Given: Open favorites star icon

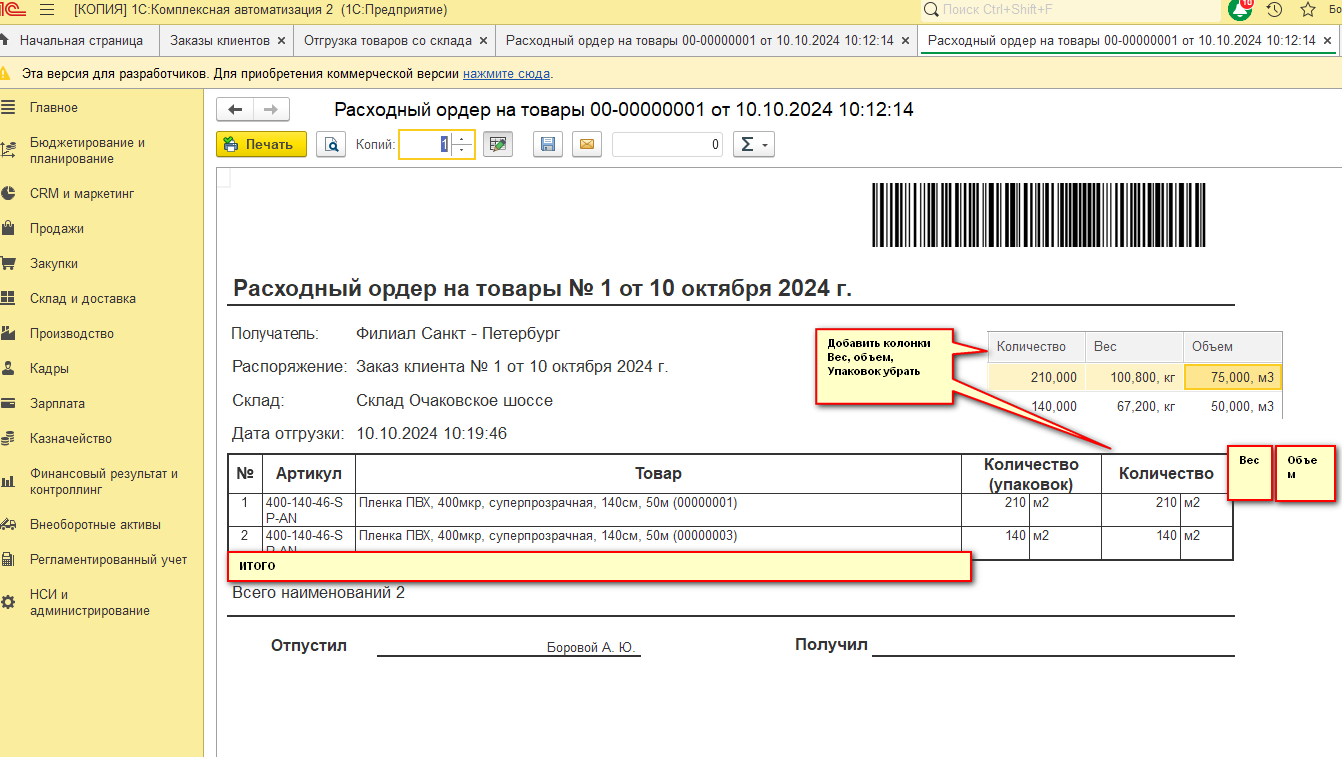Looking at the screenshot, I should pos(1307,10).
